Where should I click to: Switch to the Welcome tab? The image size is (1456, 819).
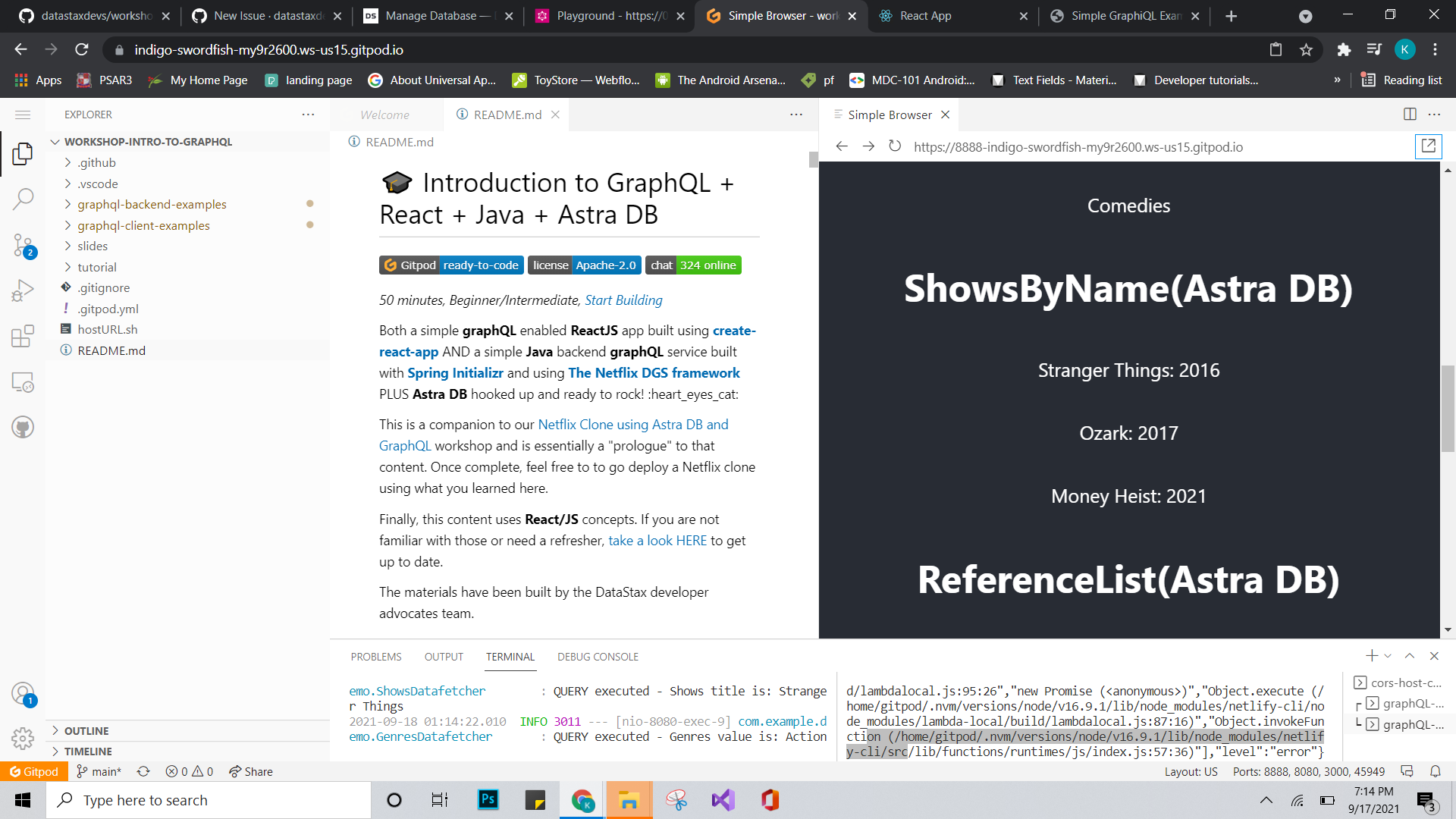[386, 115]
